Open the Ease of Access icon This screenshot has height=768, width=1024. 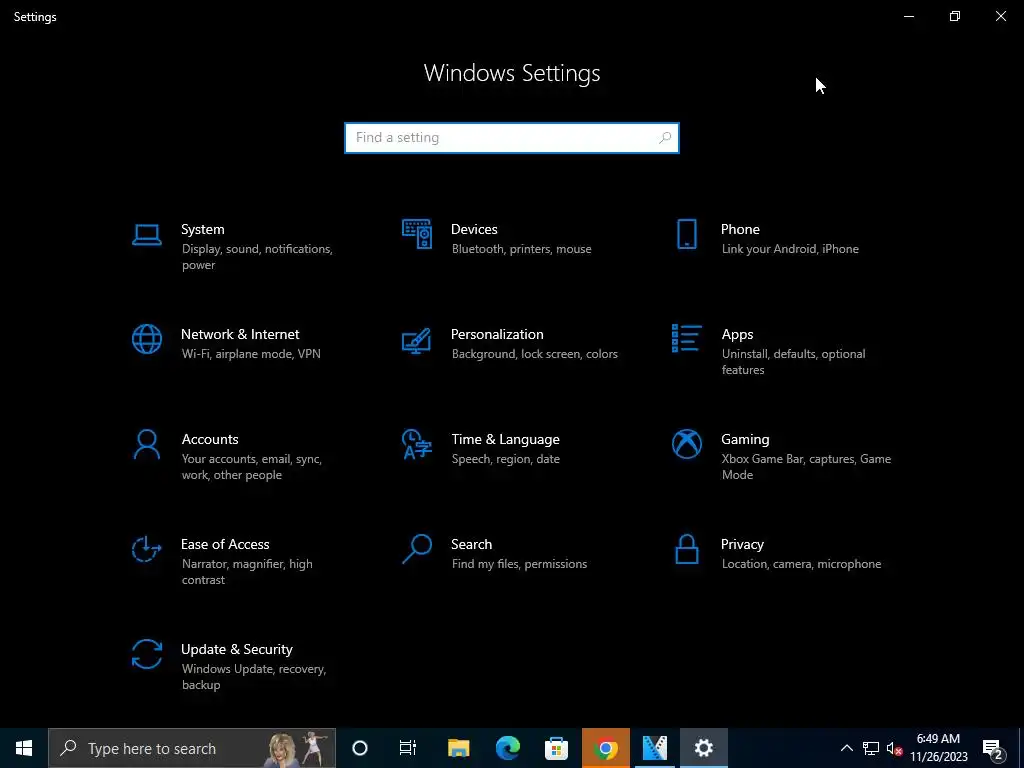pyautogui.click(x=146, y=549)
